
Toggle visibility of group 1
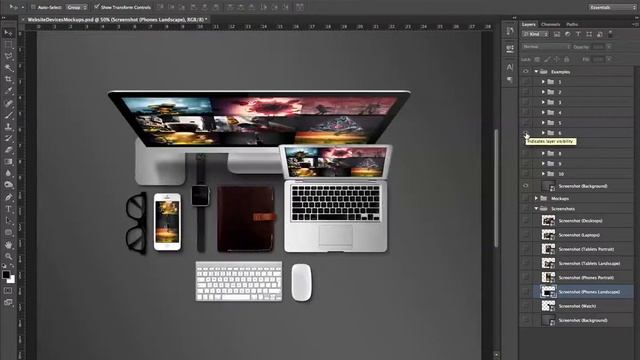coord(526,82)
